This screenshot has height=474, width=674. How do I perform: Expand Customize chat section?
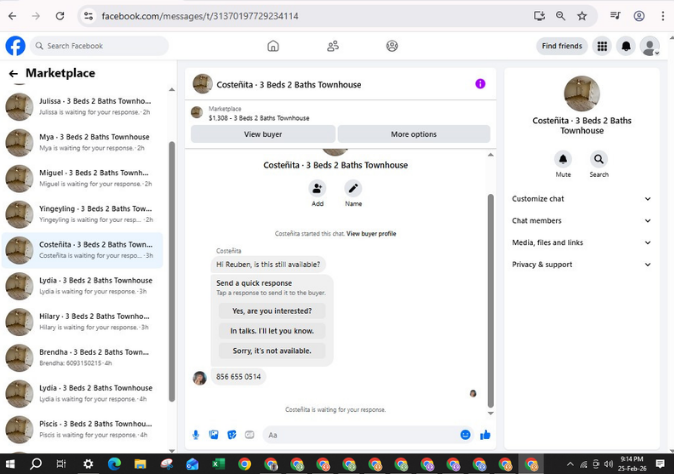[581, 199]
